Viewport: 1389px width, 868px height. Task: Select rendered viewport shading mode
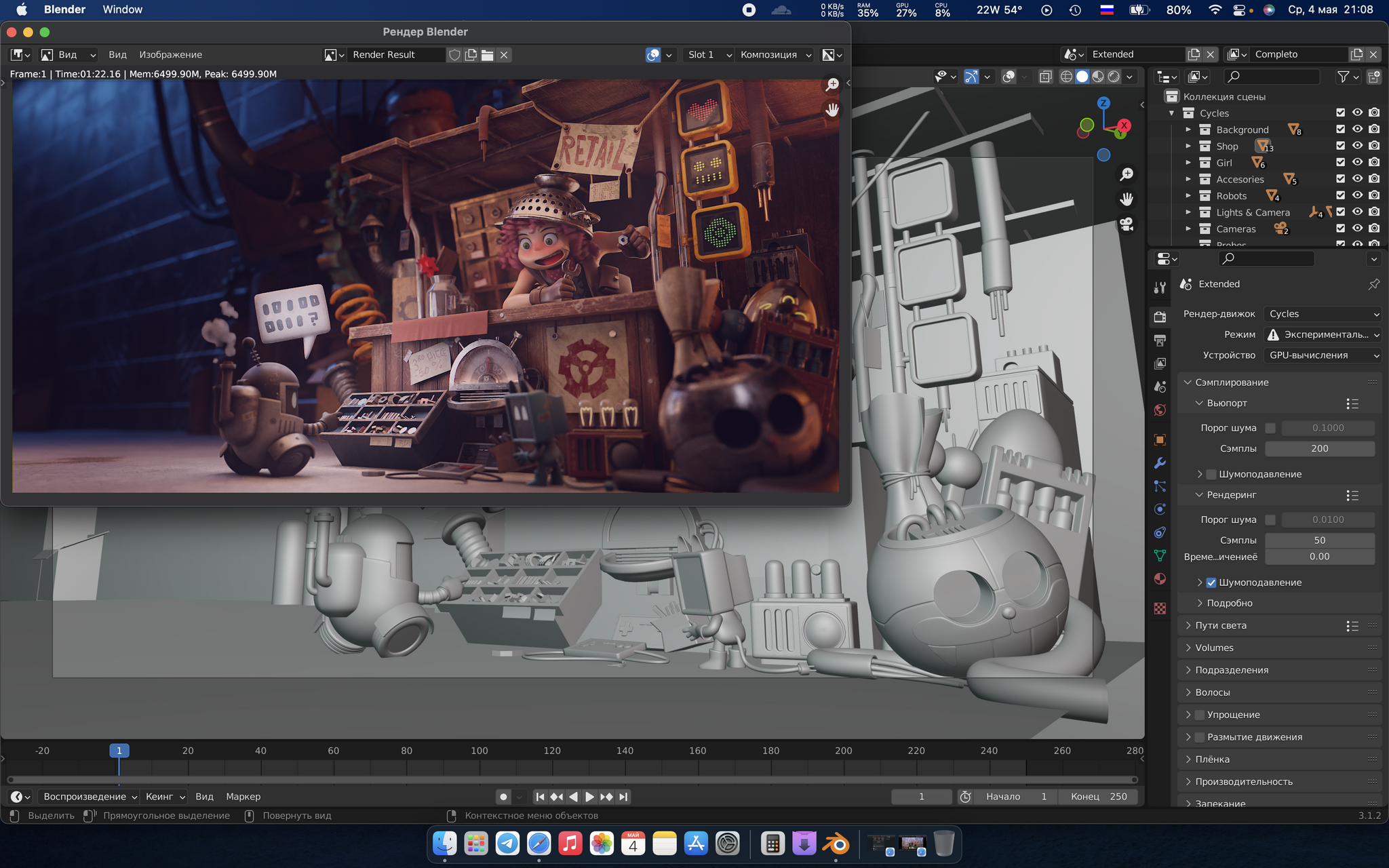[1114, 77]
